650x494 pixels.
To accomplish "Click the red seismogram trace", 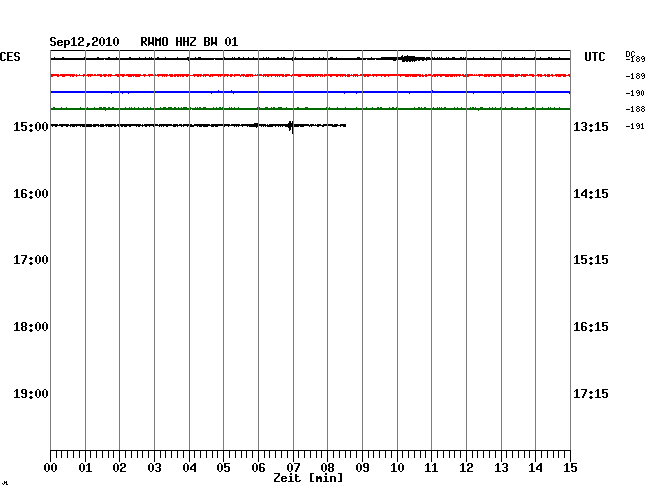I will pos(310,75).
